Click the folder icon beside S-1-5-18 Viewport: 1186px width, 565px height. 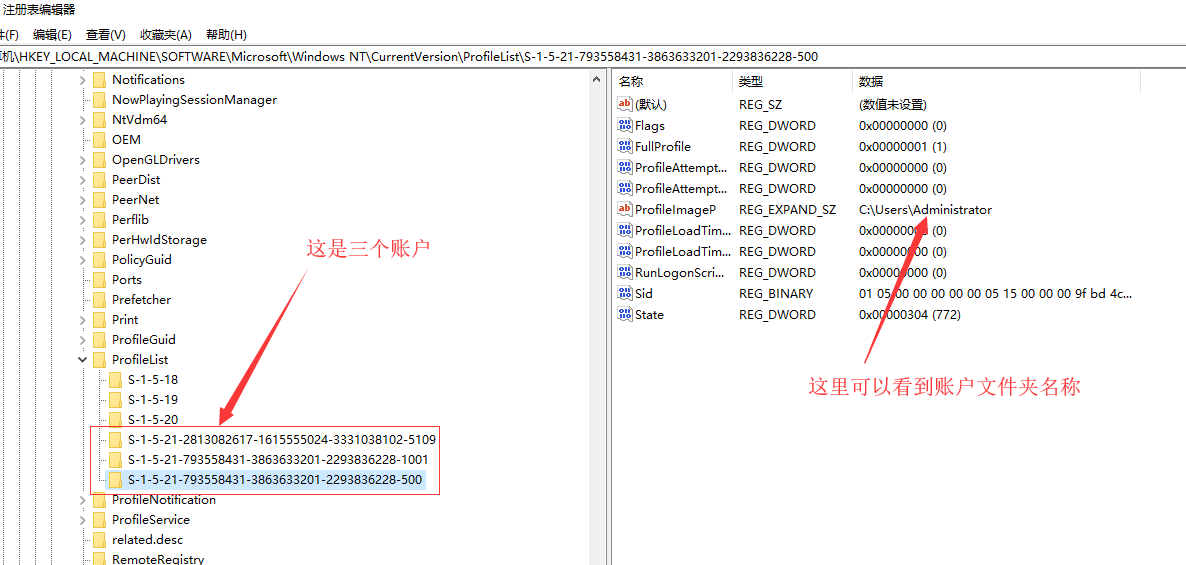(115, 380)
